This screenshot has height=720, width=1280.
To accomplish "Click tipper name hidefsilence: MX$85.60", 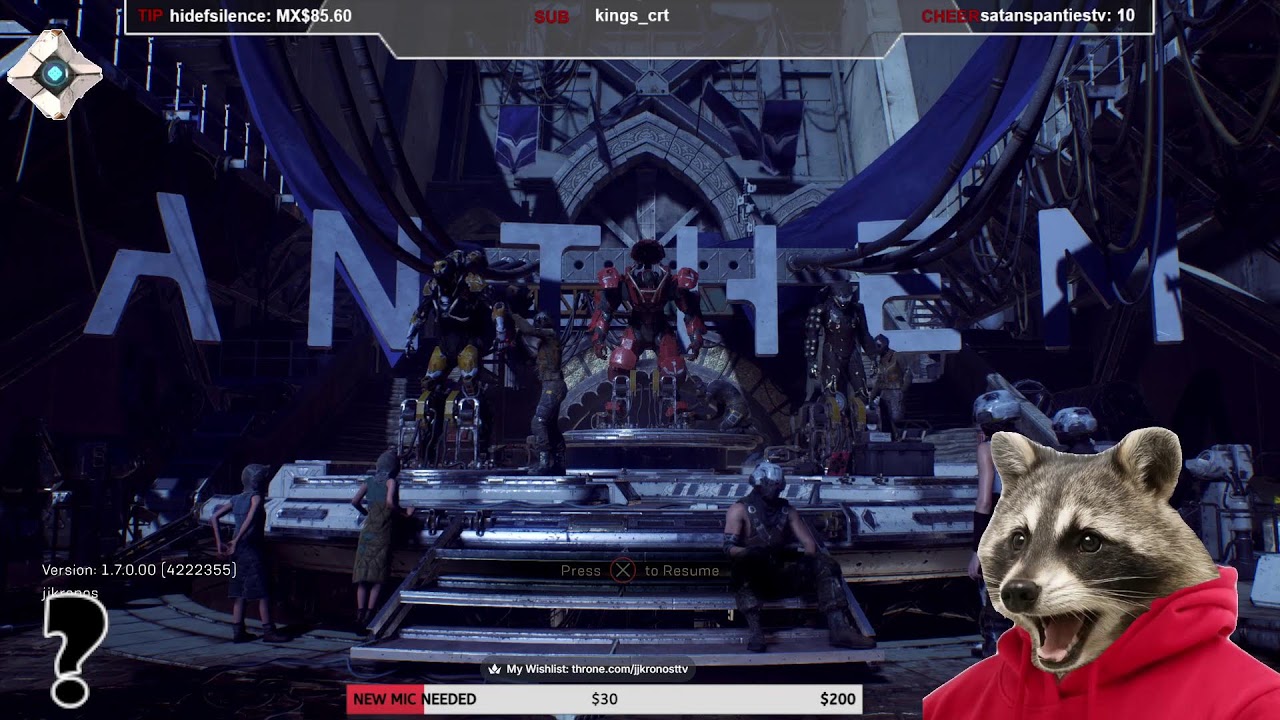I will coord(260,16).
